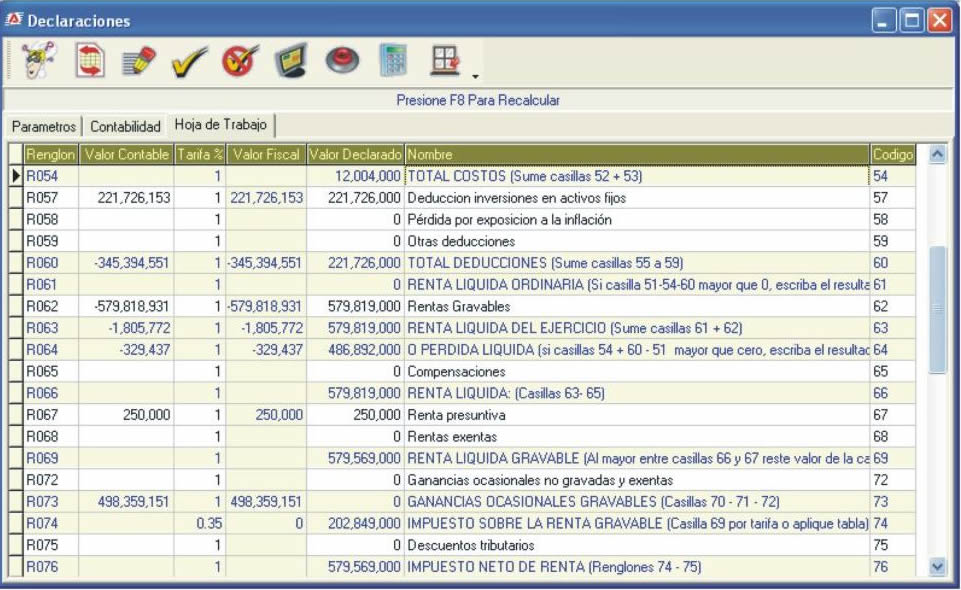Click the scrollbar down arrow
The width and height of the screenshot is (961, 590).
pyautogui.click(x=937, y=567)
